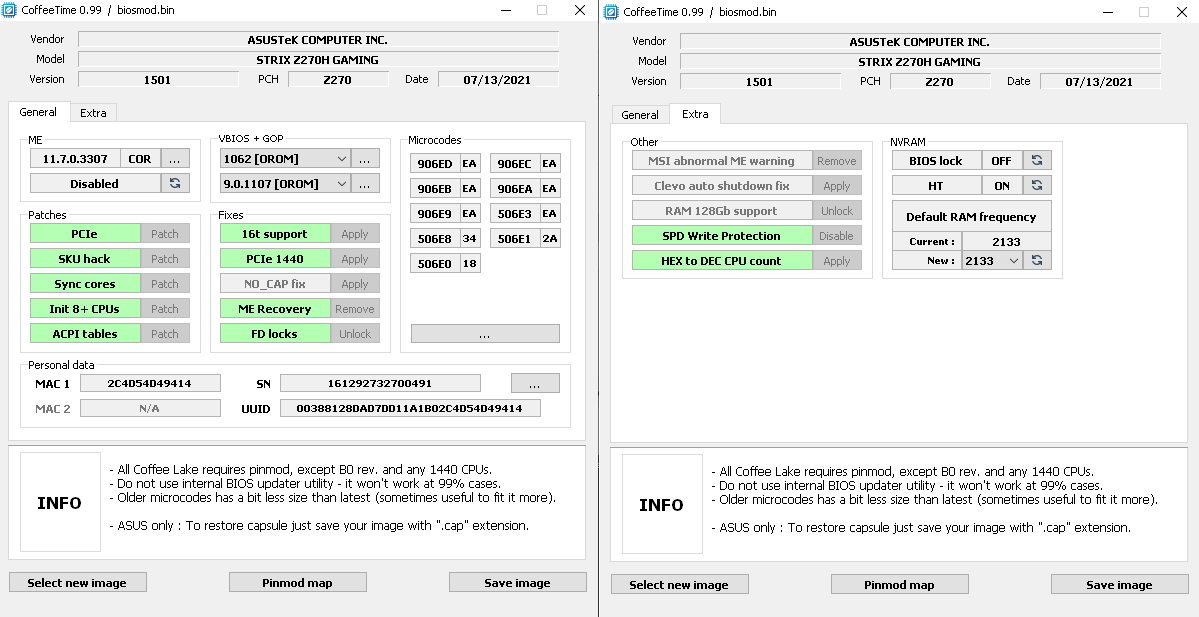This screenshot has width=1199, height=617.
Task: Click the ME state refresh icon in left window
Action: 175,183
